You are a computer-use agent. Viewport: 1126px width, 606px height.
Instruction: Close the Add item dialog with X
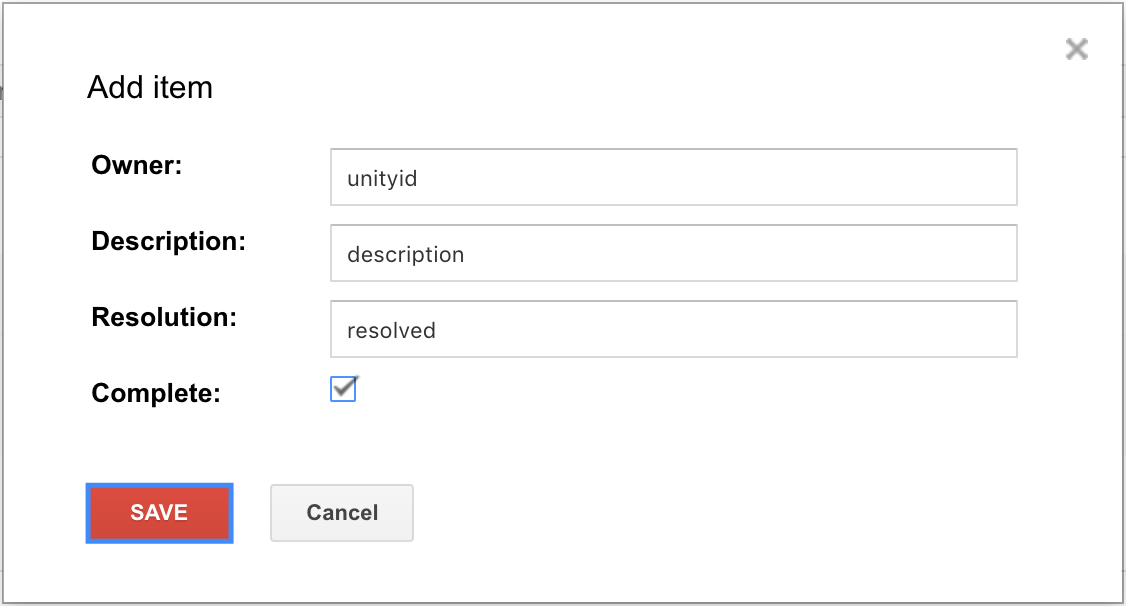coord(1076,49)
